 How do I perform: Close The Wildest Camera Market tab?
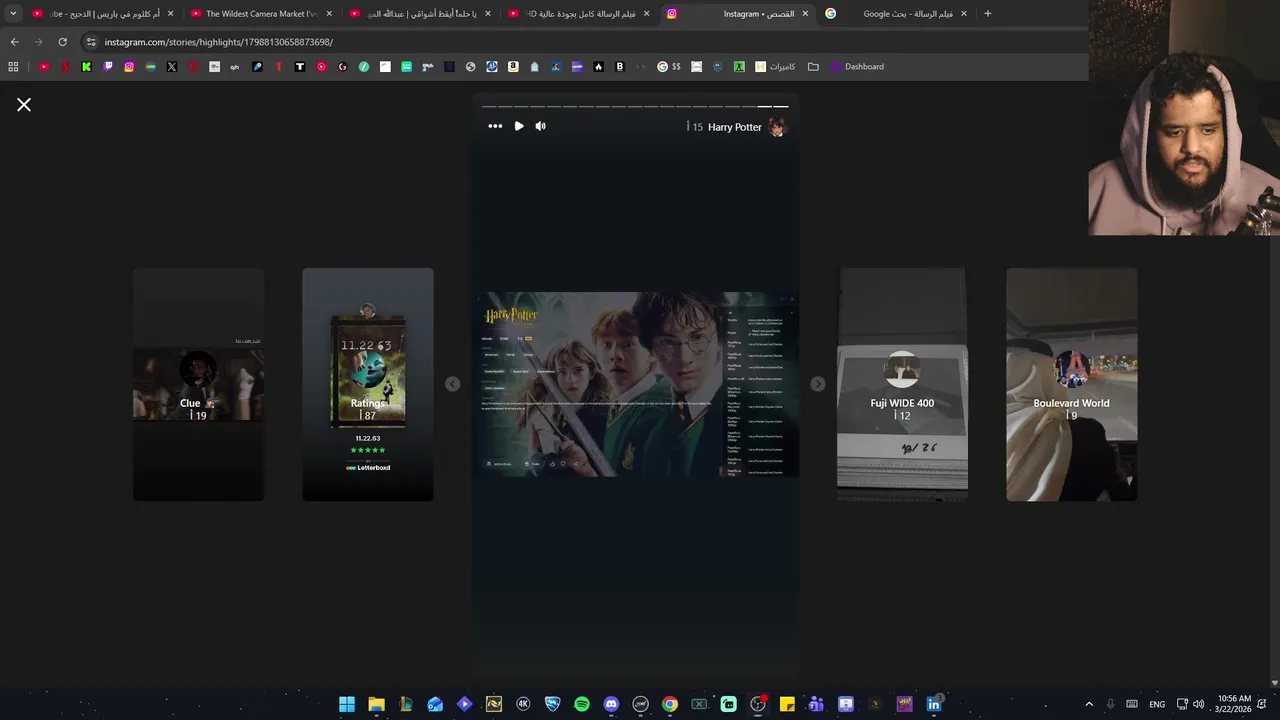point(329,14)
